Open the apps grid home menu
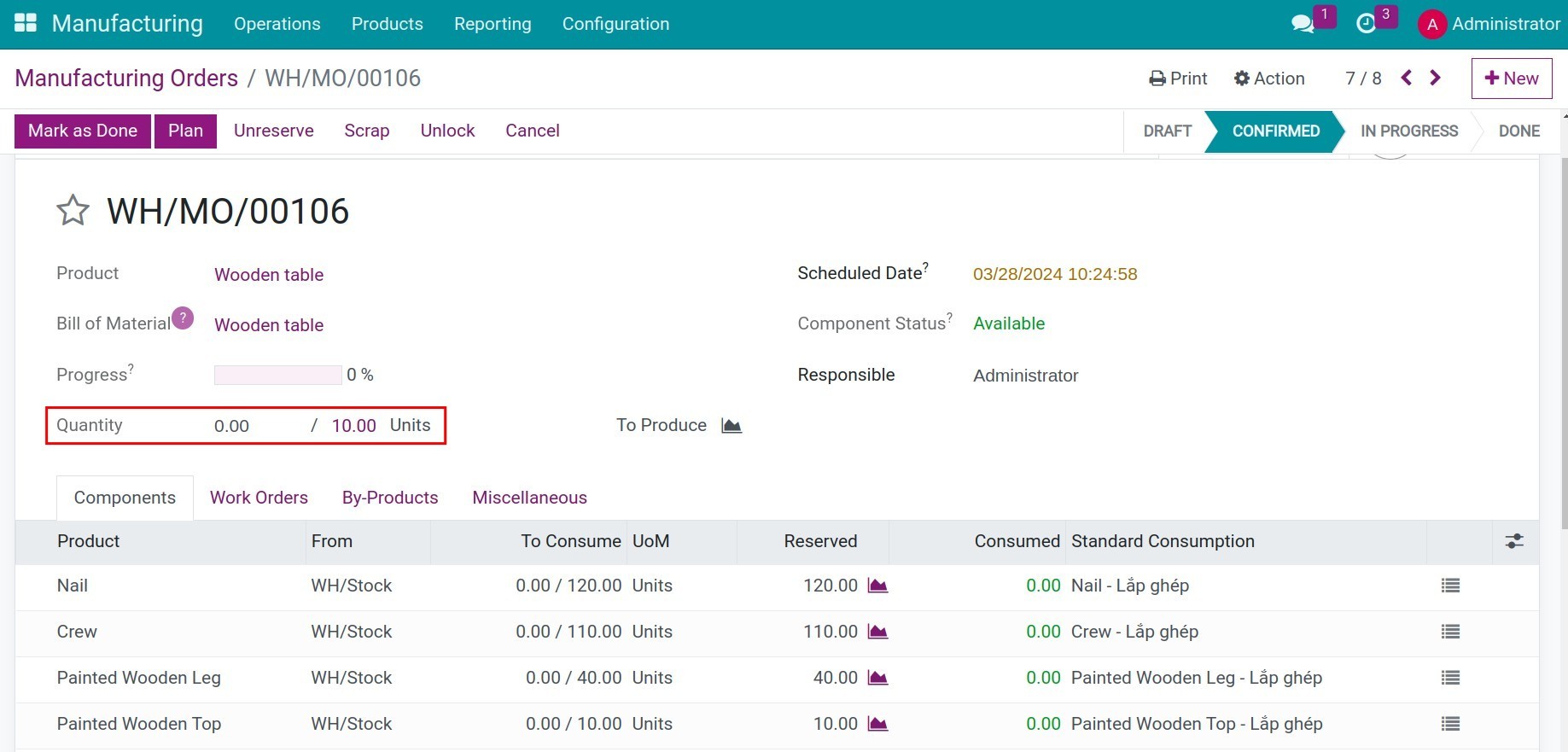The image size is (1568, 752). pyautogui.click(x=26, y=23)
